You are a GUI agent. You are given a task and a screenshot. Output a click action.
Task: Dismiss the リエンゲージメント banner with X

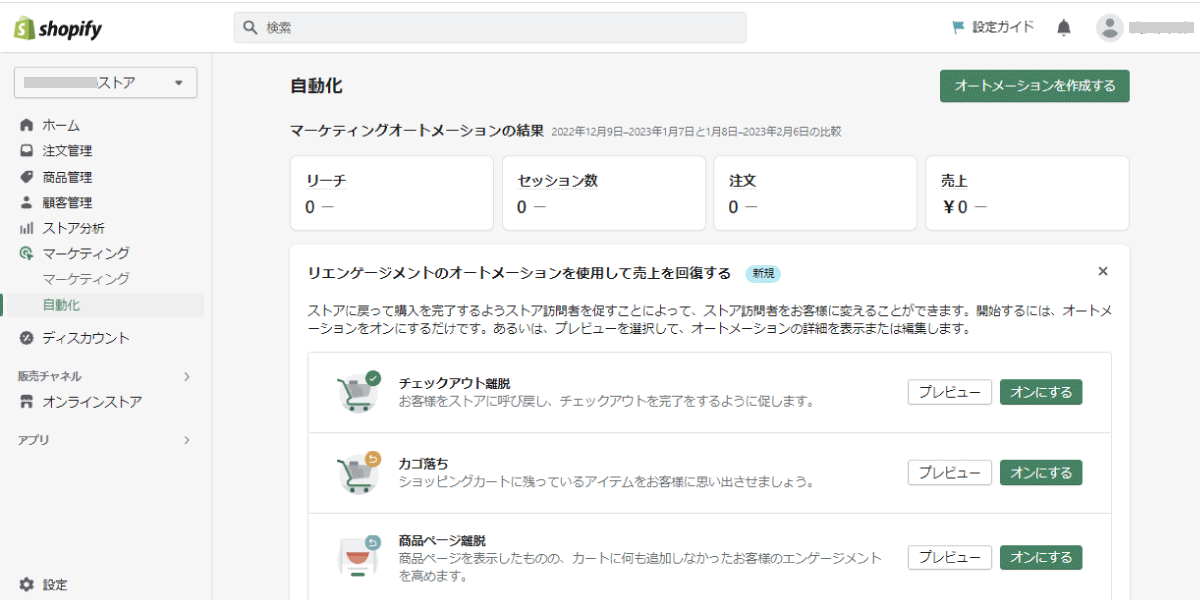(x=1103, y=271)
